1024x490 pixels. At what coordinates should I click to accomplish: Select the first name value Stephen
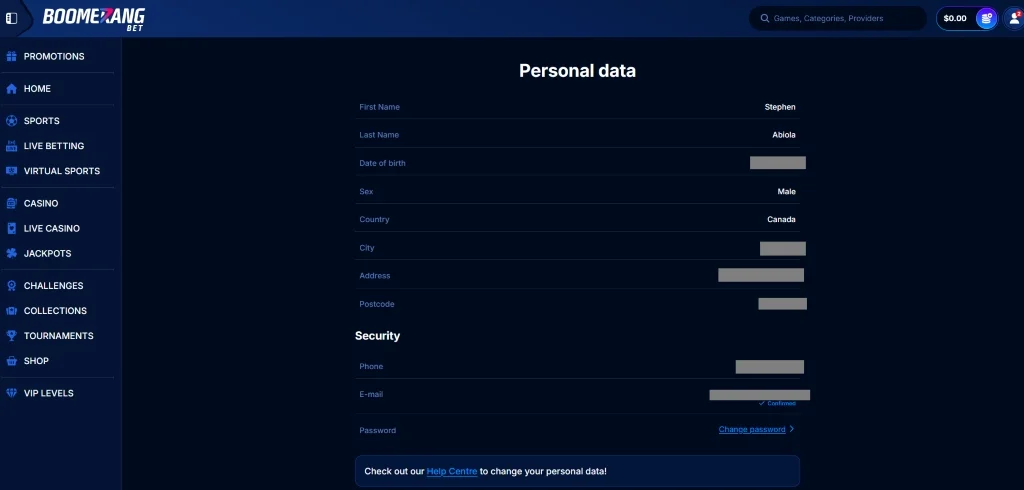pos(780,107)
